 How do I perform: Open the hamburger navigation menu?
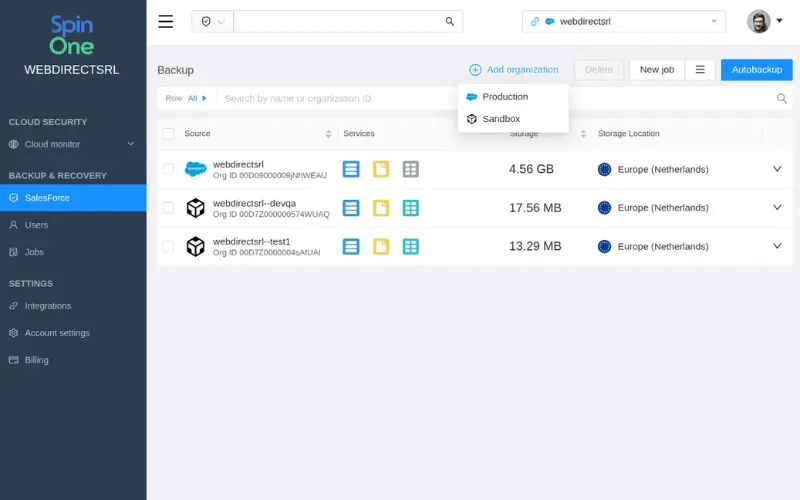click(x=165, y=21)
